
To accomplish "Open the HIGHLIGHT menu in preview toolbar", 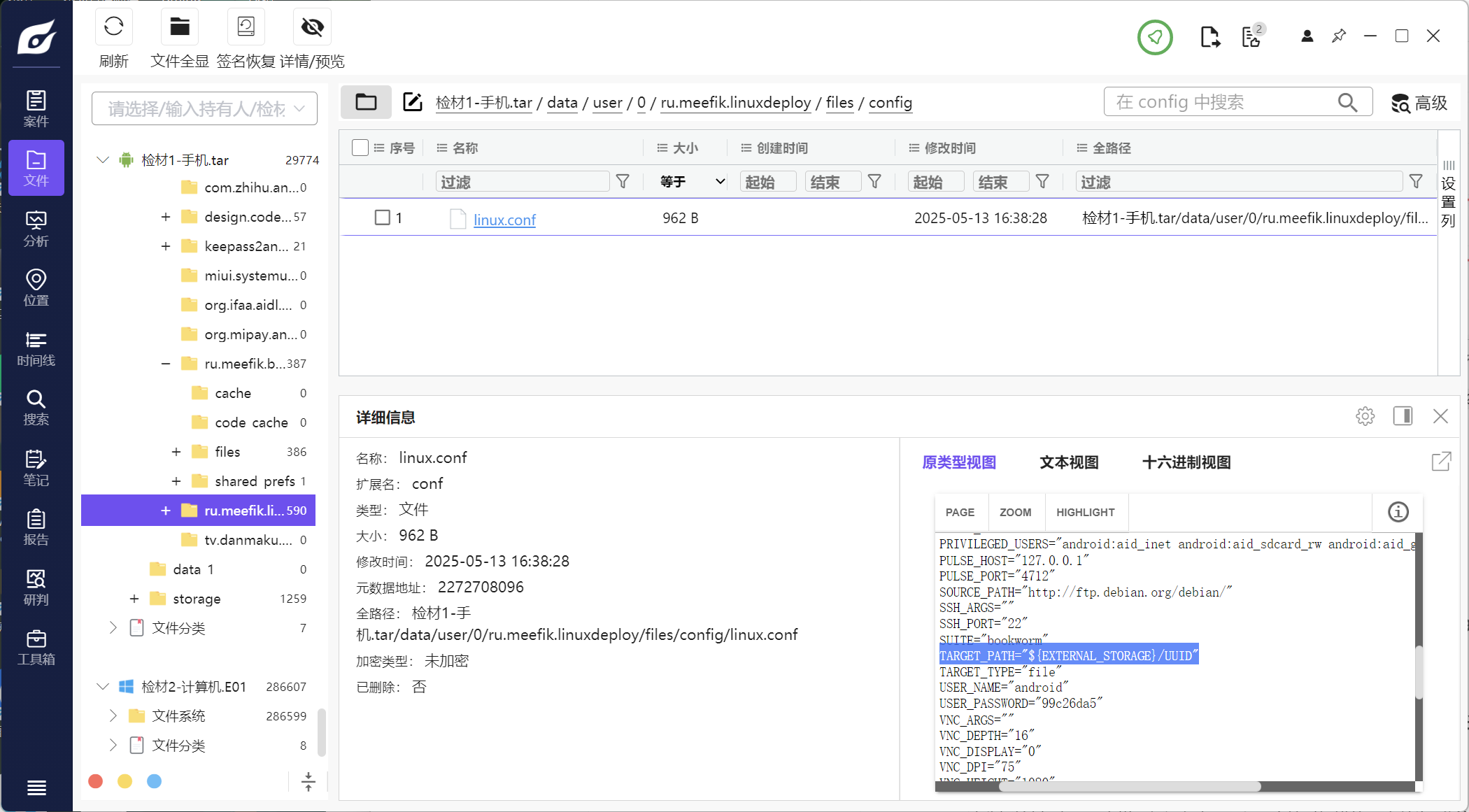I will click(1085, 512).
